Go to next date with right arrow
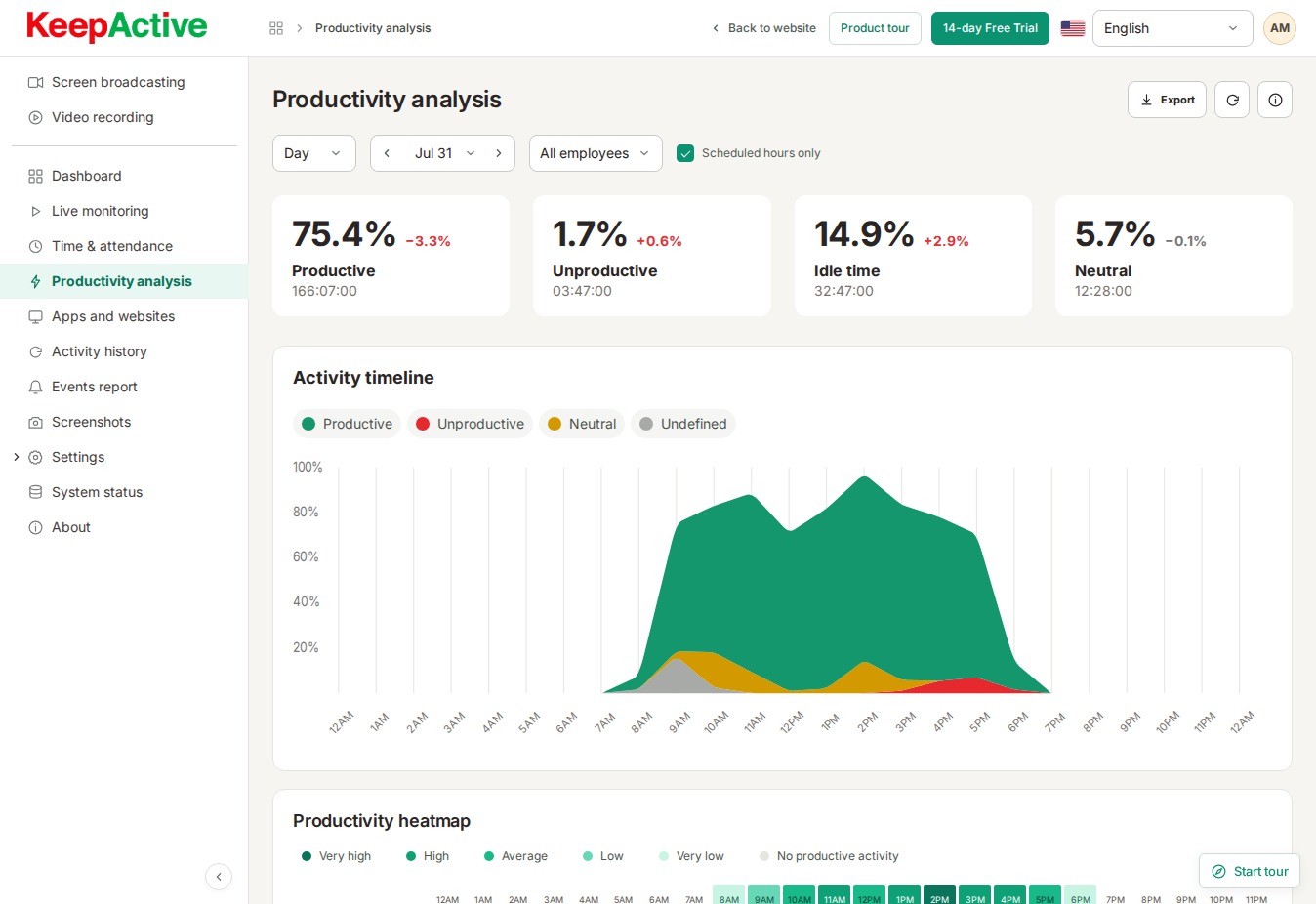This screenshot has width=1316, height=904. (499, 153)
